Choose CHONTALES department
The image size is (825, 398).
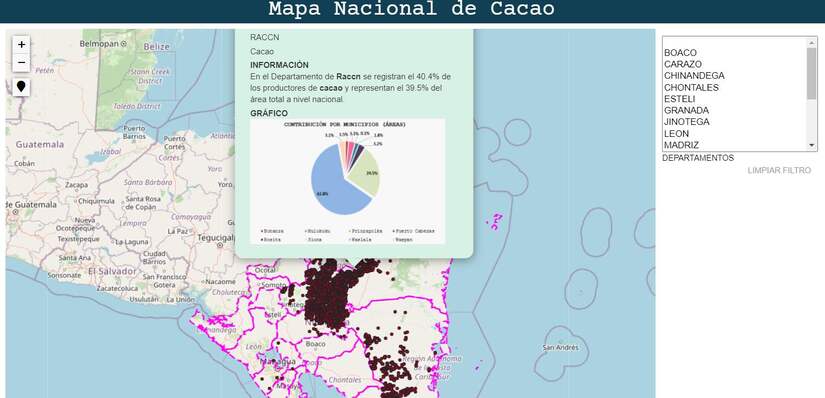pos(691,87)
